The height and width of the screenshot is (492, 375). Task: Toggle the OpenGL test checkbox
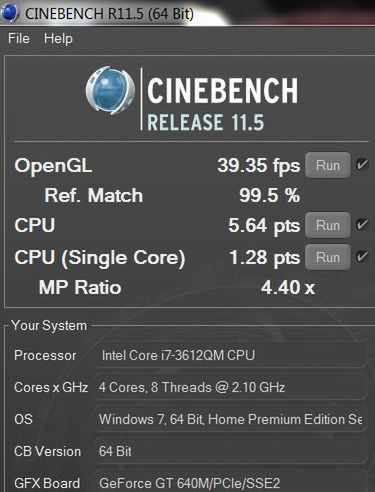point(362,164)
